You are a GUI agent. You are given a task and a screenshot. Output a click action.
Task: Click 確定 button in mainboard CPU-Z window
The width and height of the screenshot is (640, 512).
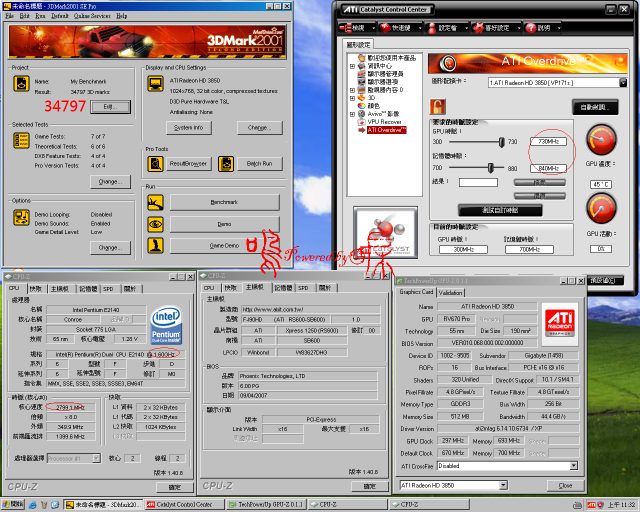[369, 486]
